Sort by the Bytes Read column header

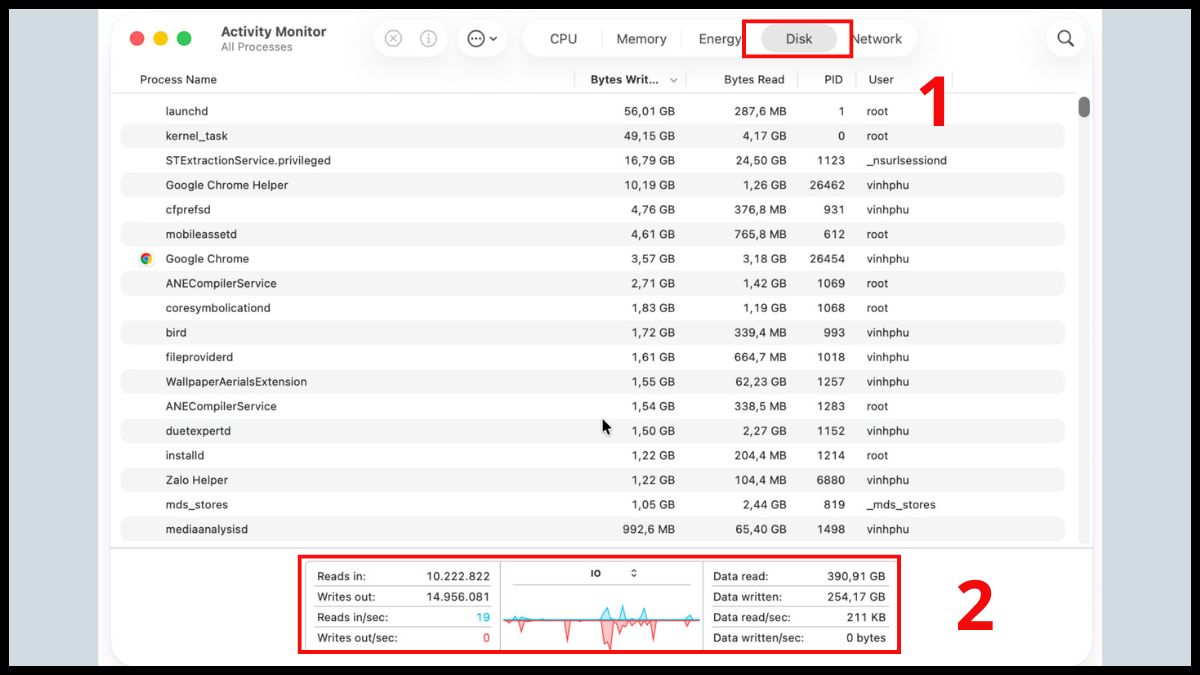point(753,80)
